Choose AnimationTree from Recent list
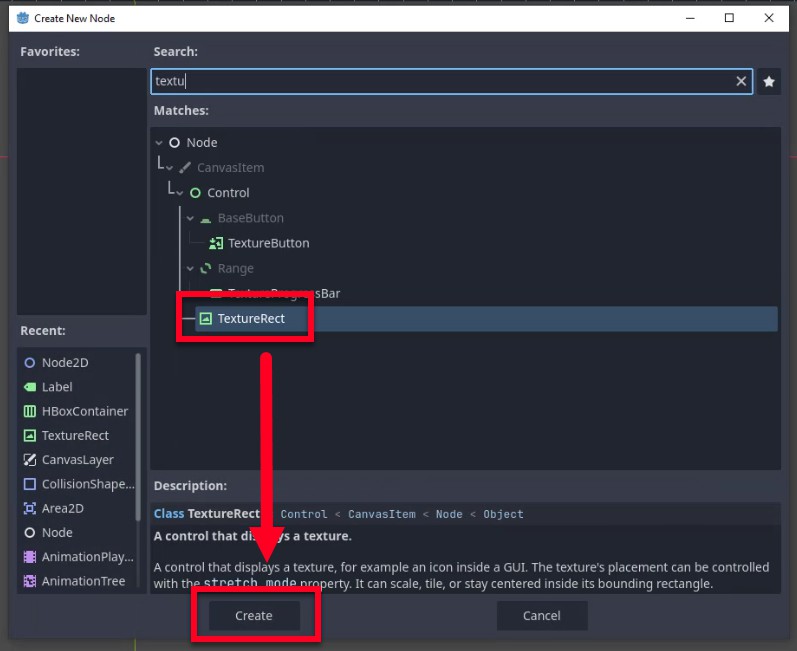 coord(83,581)
